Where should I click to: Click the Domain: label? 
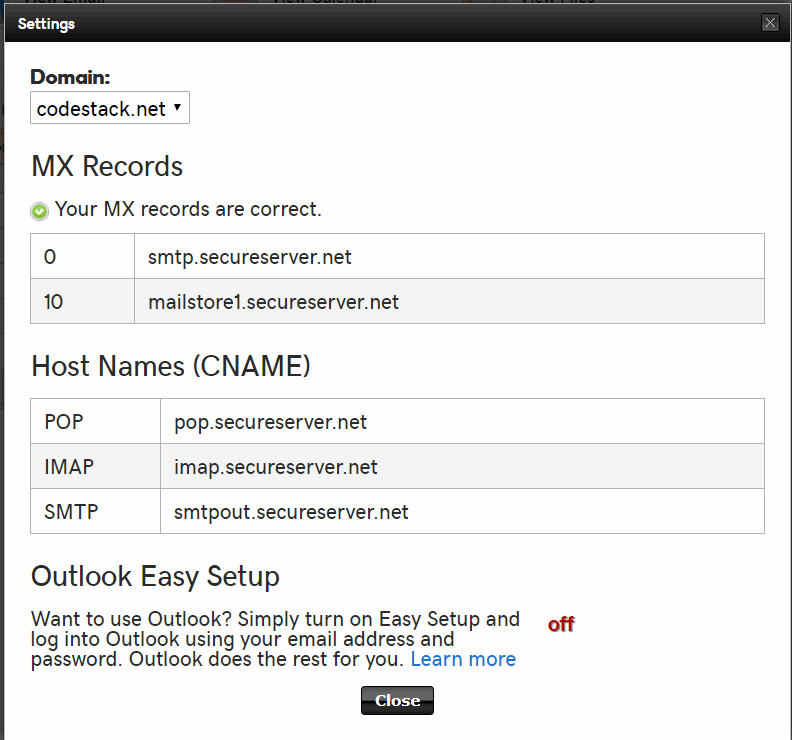click(70, 77)
